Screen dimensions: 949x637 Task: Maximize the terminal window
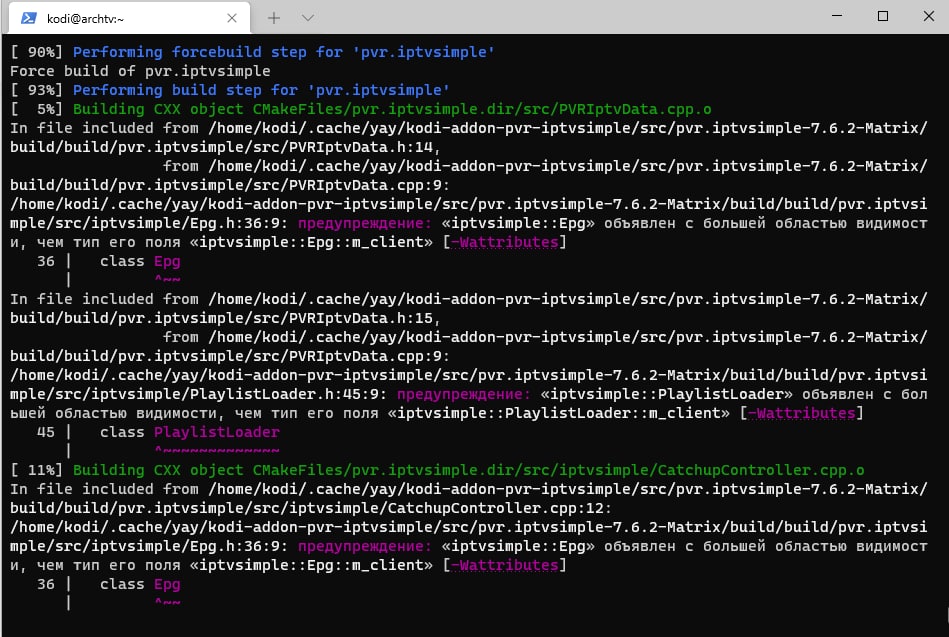(883, 16)
